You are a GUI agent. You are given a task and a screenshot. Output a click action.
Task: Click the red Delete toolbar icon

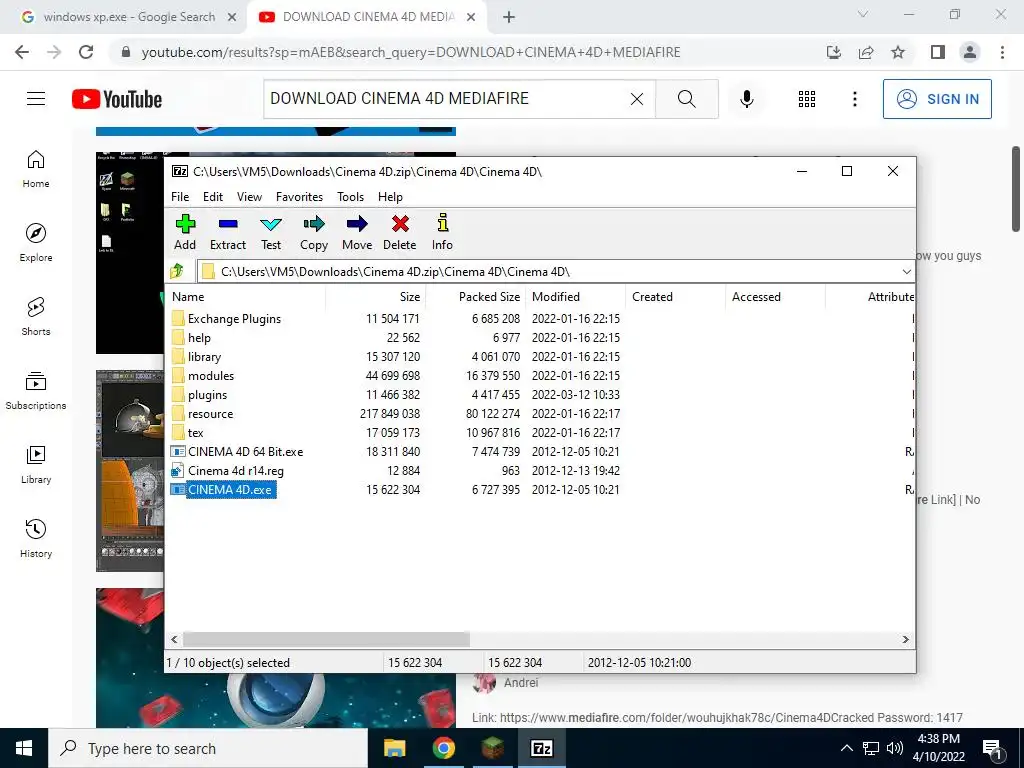(x=400, y=232)
